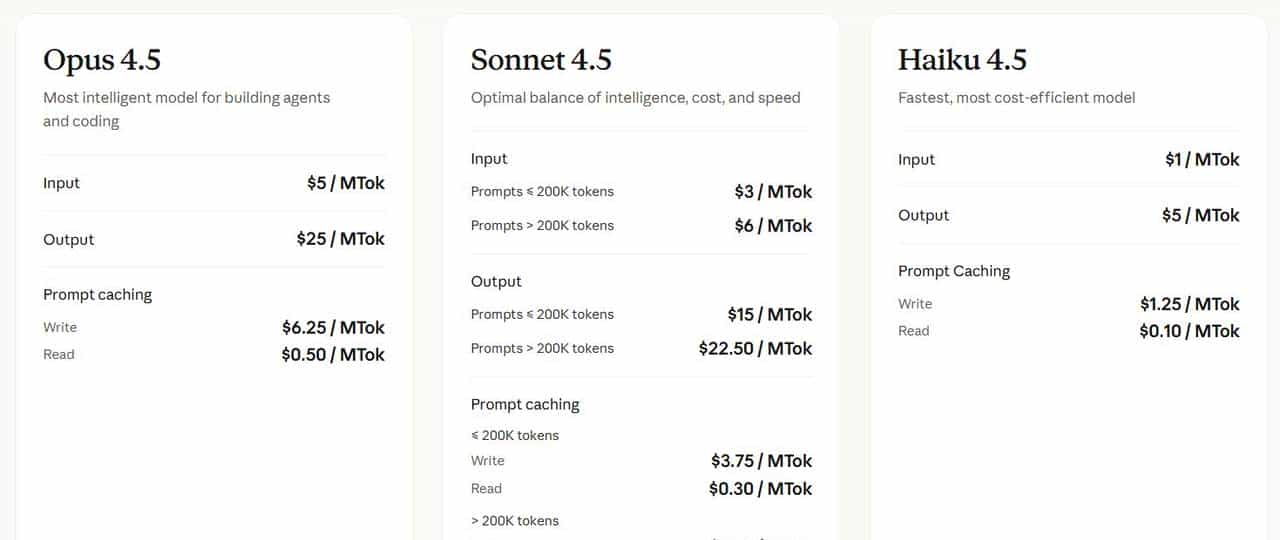Screen dimensions: 1280x540
Task: Click 'Fastest, most cost-efficient model' description text
Action: (x=1016, y=98)
